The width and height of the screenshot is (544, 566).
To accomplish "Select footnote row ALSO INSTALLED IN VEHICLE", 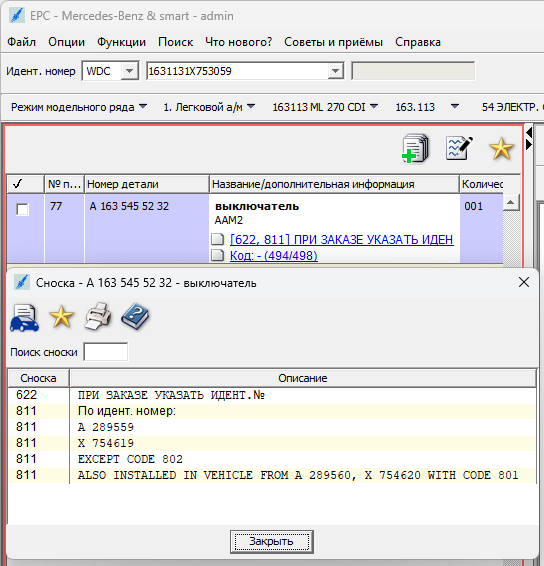I will pyautogui.click(x=272, y=475).
